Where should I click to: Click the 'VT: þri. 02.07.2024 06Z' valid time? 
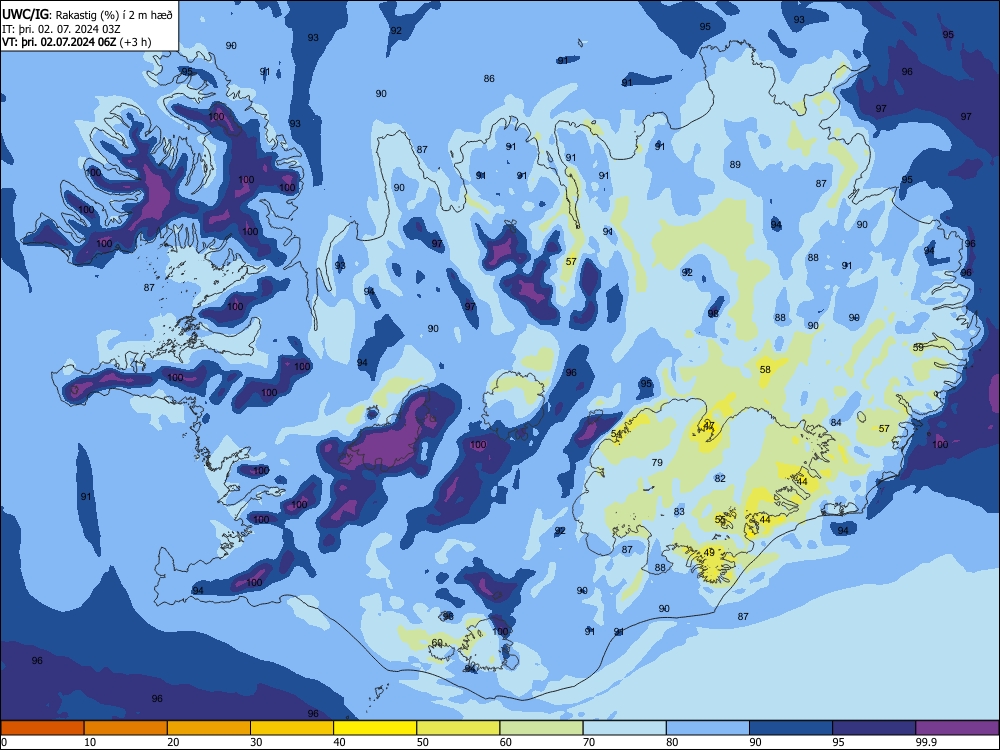coord(59,42)
